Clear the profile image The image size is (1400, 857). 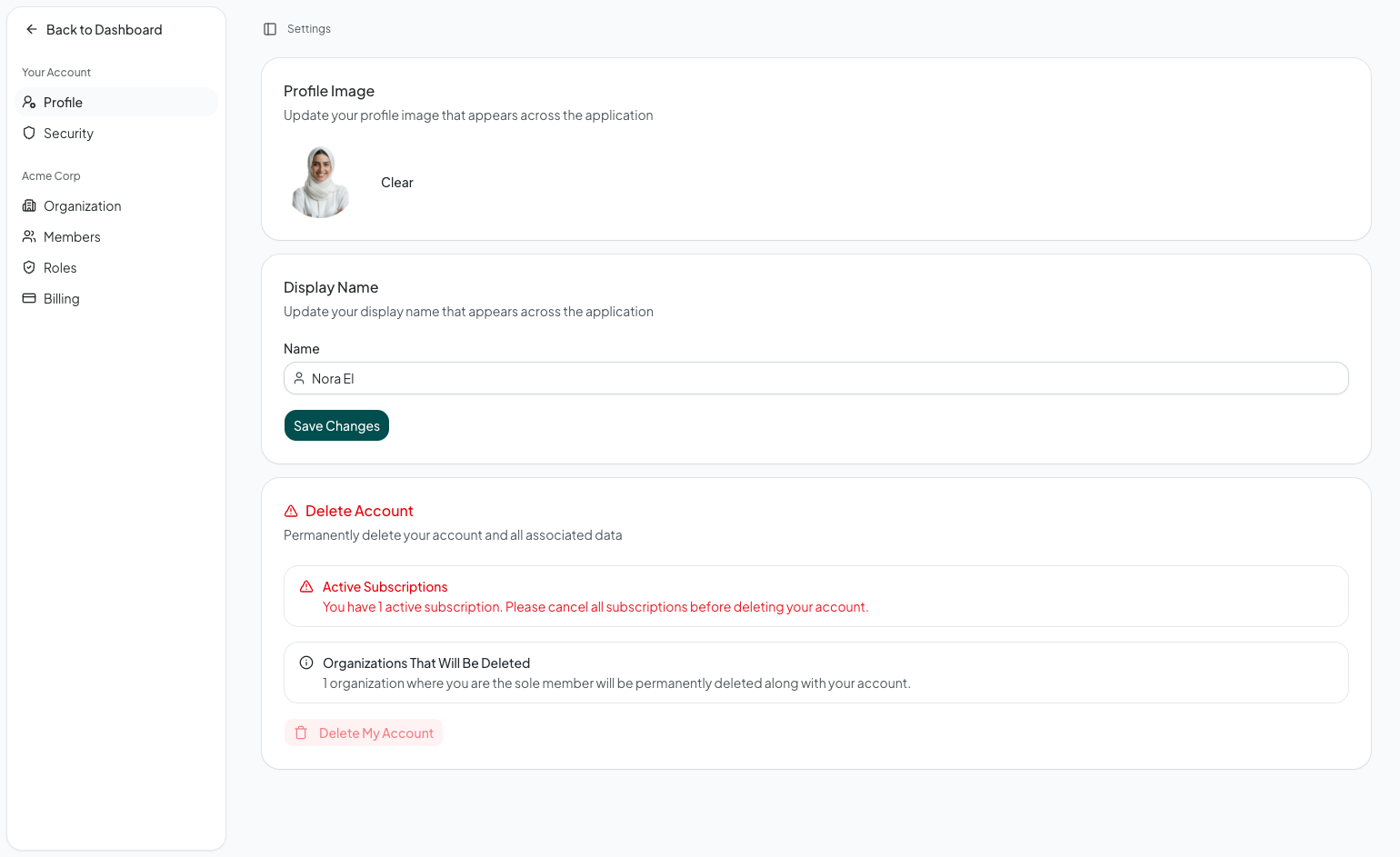(396, 183)
